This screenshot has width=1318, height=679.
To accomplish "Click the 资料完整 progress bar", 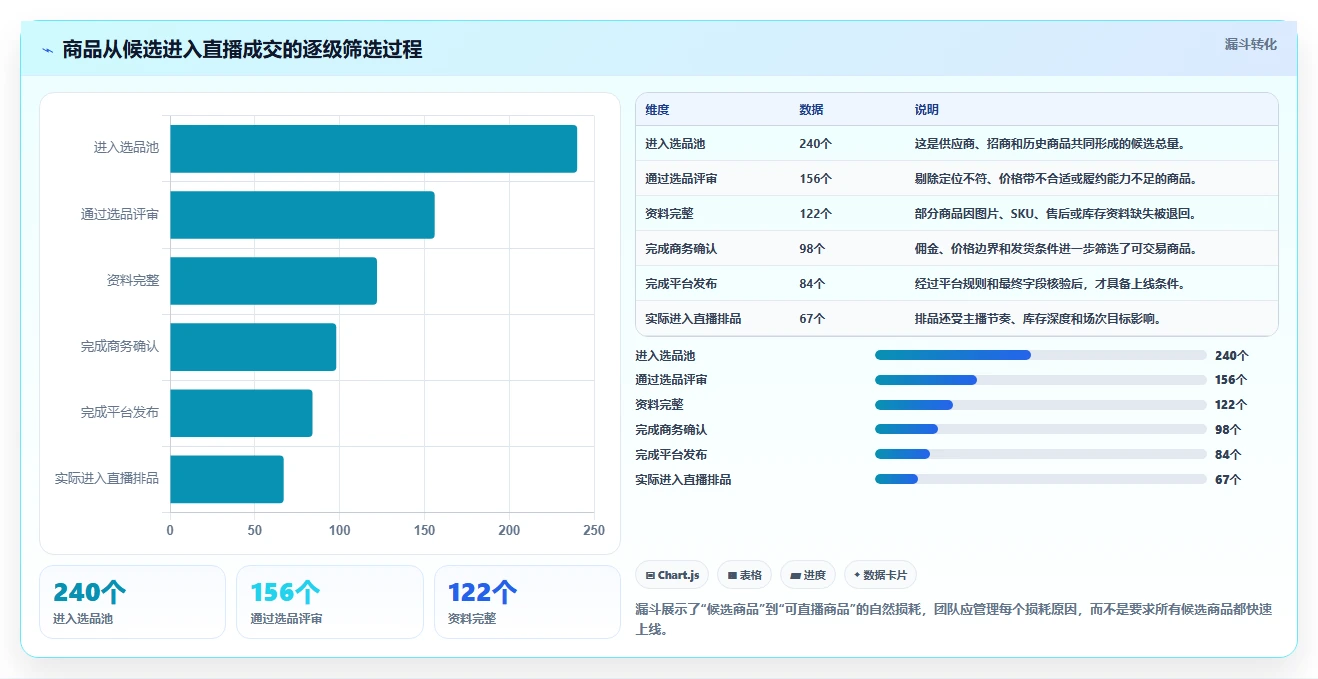I will [1041, 405].
